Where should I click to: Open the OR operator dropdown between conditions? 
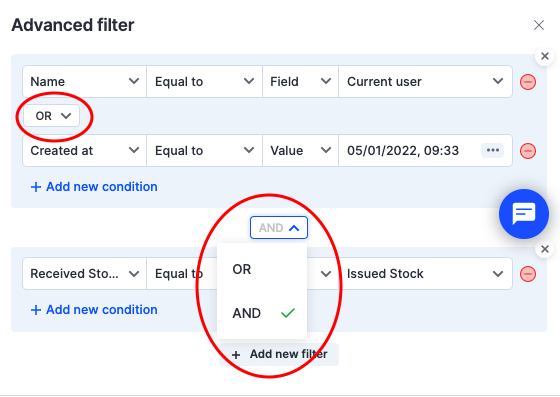(x=51, y=116)
